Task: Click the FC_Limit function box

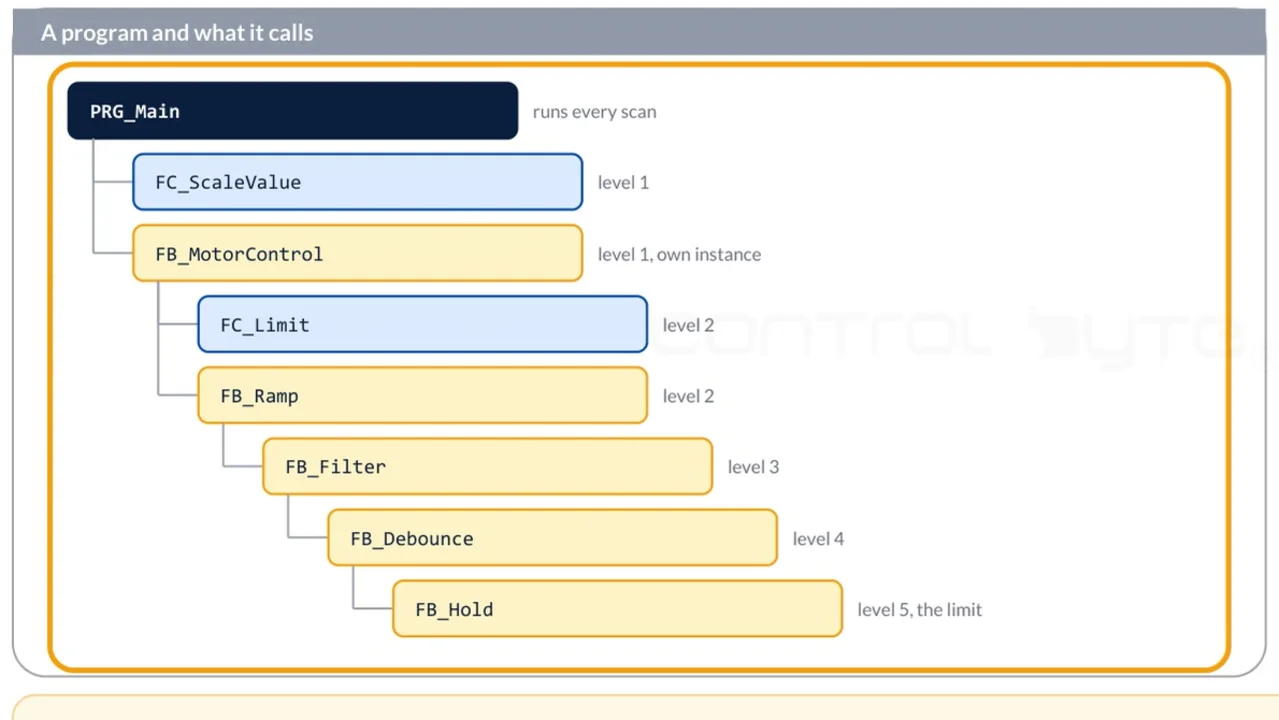Action: click(422, 324)
